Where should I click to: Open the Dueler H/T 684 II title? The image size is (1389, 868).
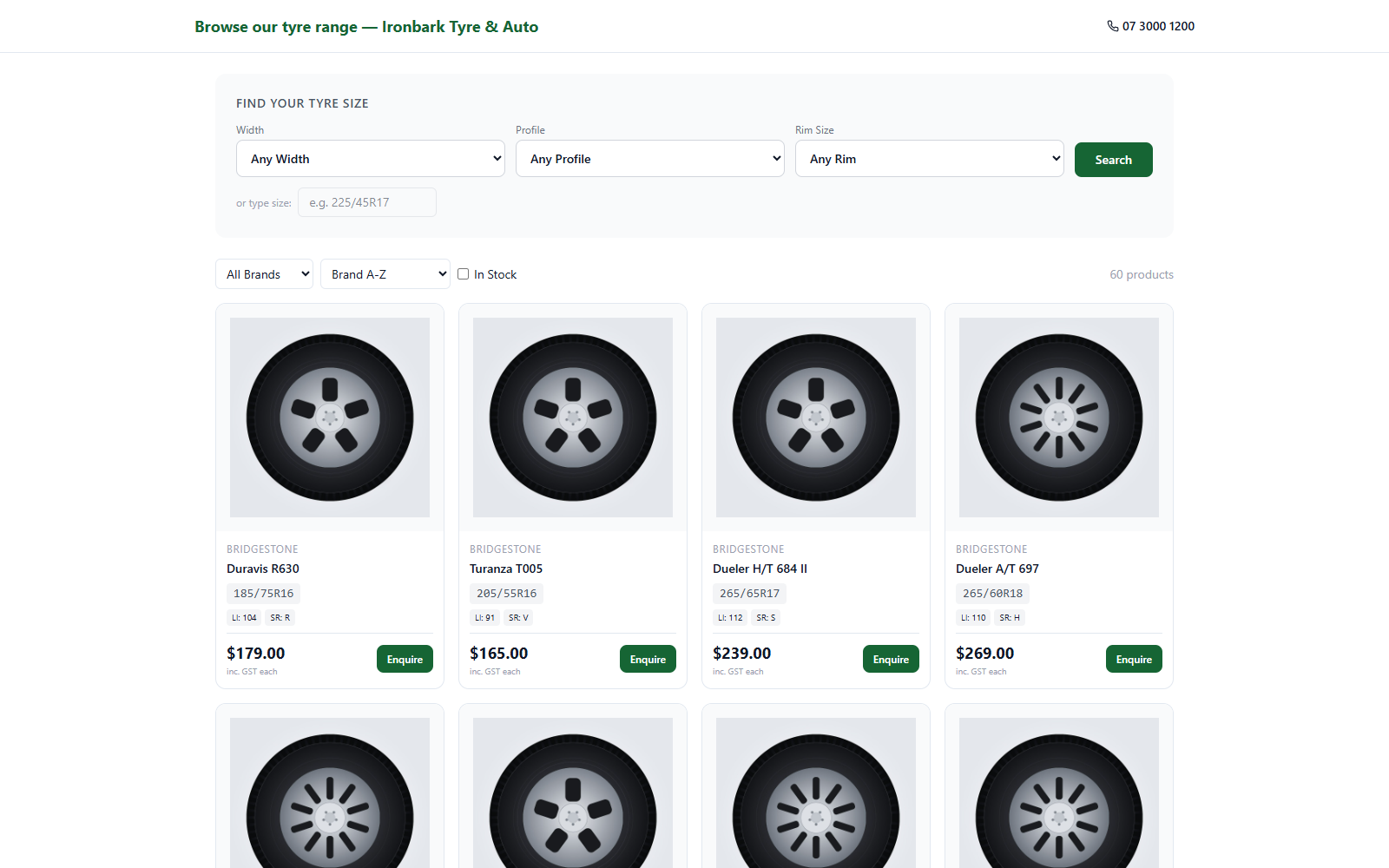point(760,569)
